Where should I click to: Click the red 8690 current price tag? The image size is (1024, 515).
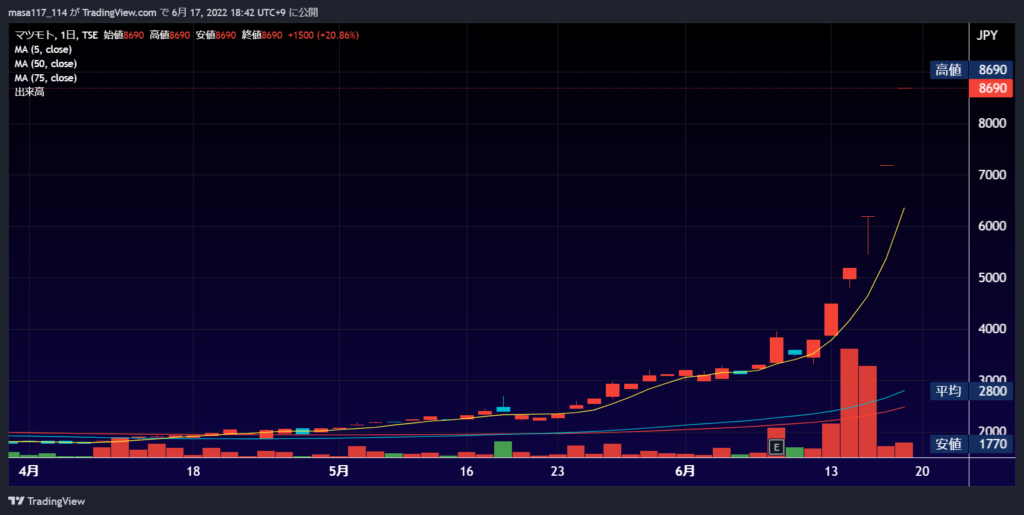click(x=990, y=88)
